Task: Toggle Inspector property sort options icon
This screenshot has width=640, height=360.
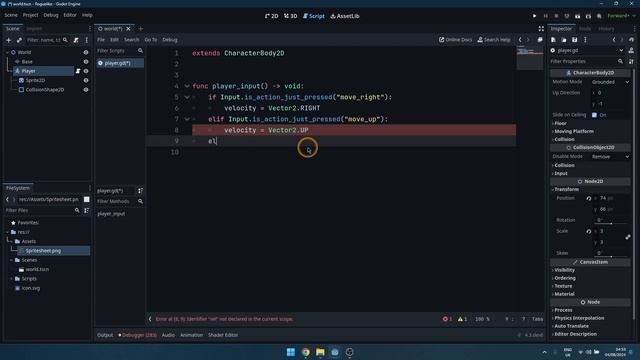Action: coord(631,61)
